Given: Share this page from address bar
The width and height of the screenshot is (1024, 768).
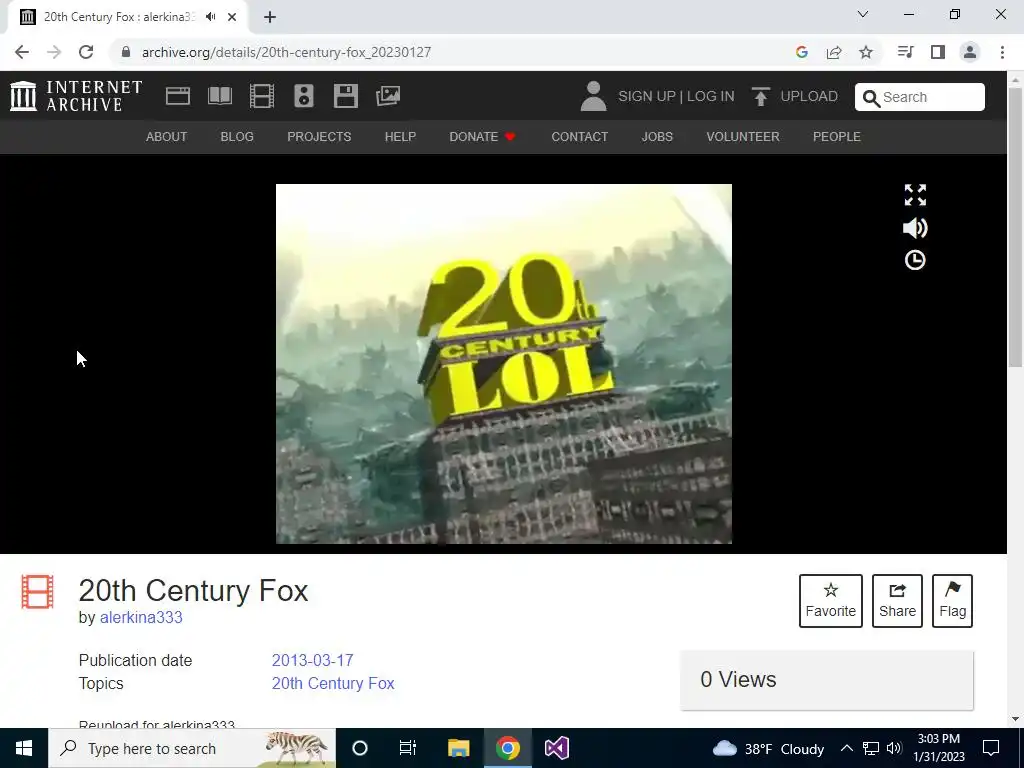Looking at the screenshot, I should tap(834, 52).
